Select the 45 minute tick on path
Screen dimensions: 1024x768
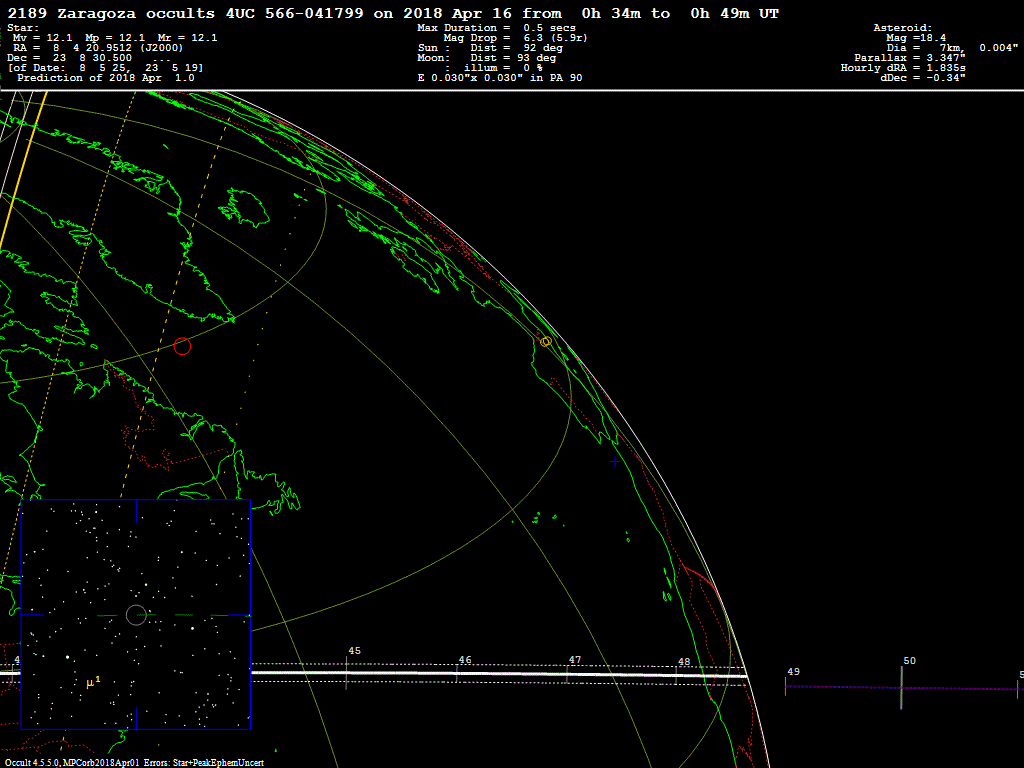click(x=346, y=673)
